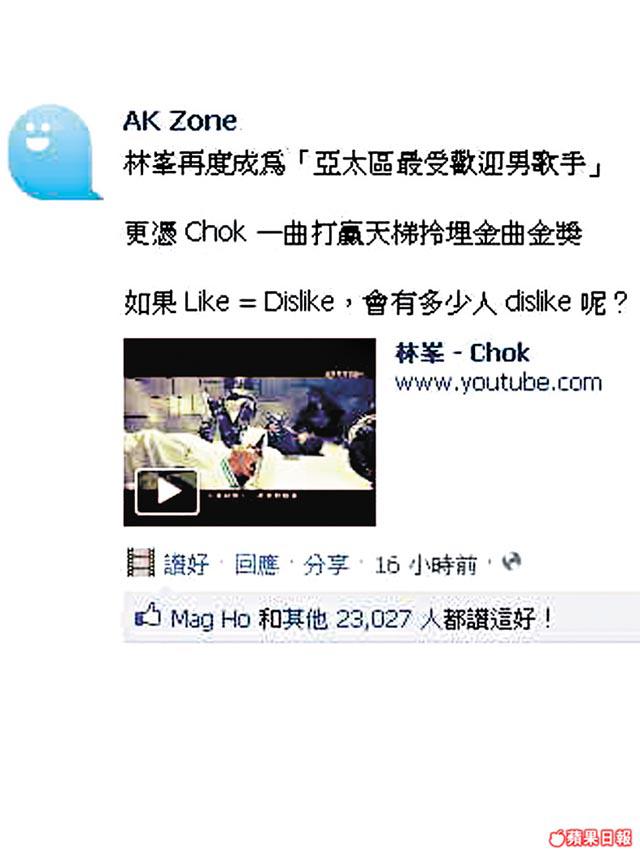640x854 pixels.
Task: Open the 林峯 - Chok title link
Action: point(462,353)
